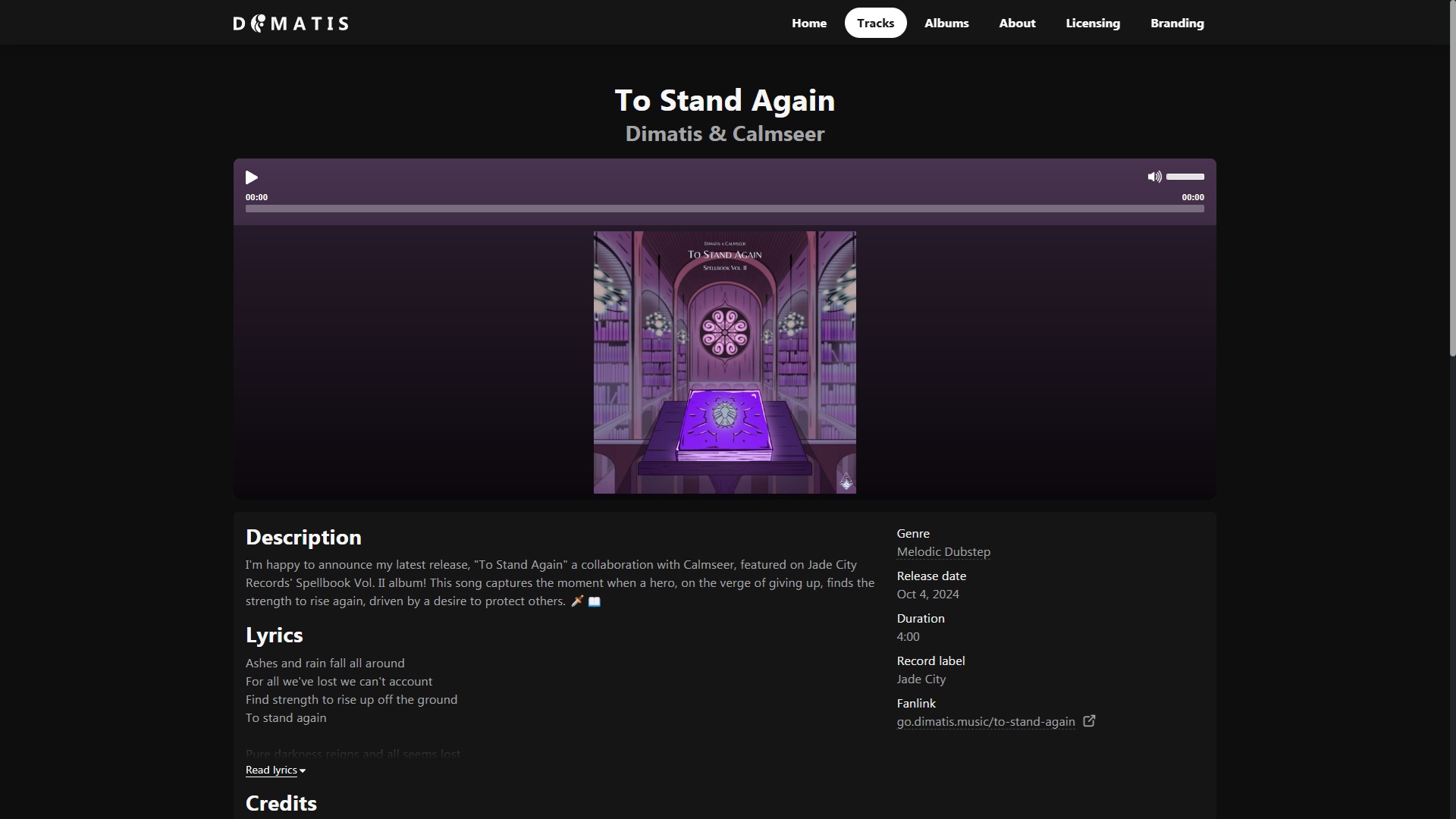Open the Licensing page
Viewport: 1456px width, 819px height.
(1093, 23)
